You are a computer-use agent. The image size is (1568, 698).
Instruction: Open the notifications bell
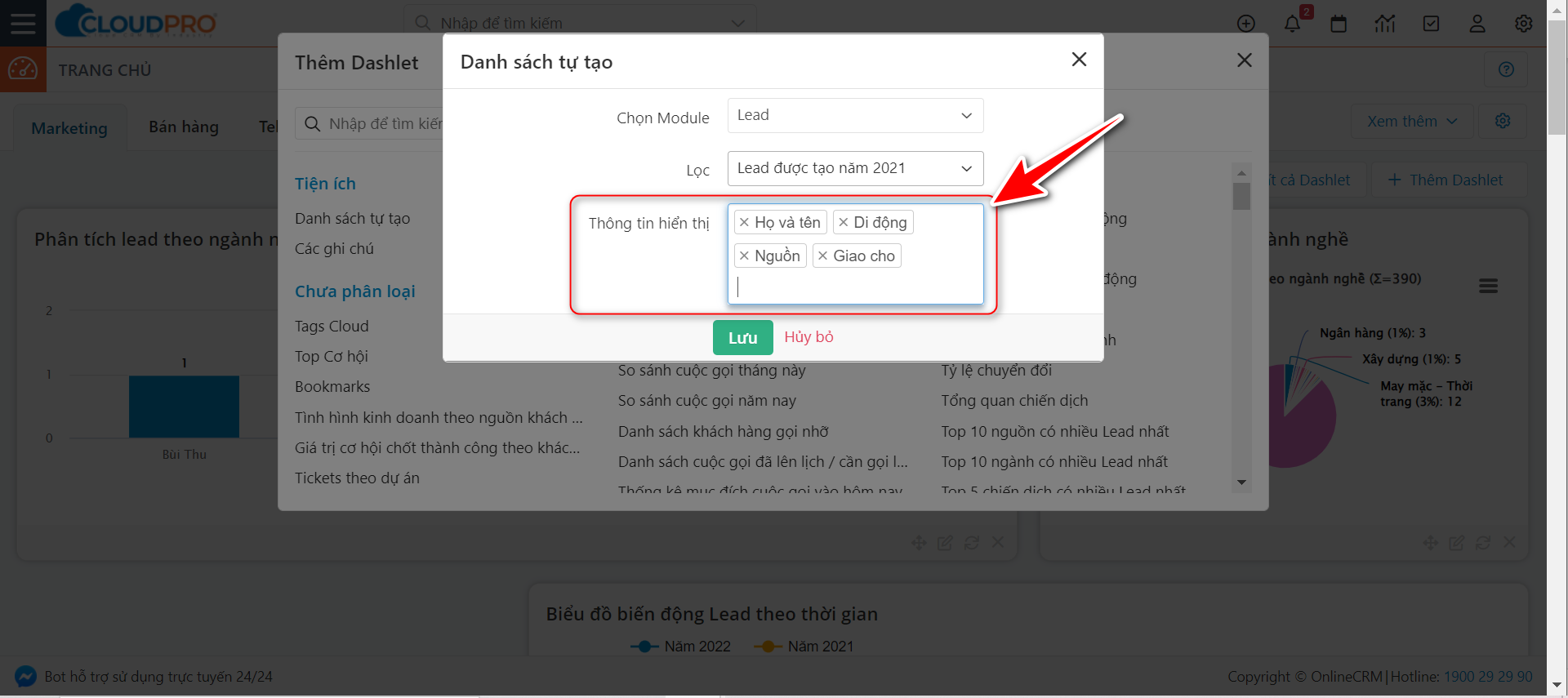pyautogui.click(x=1292, y=24)
